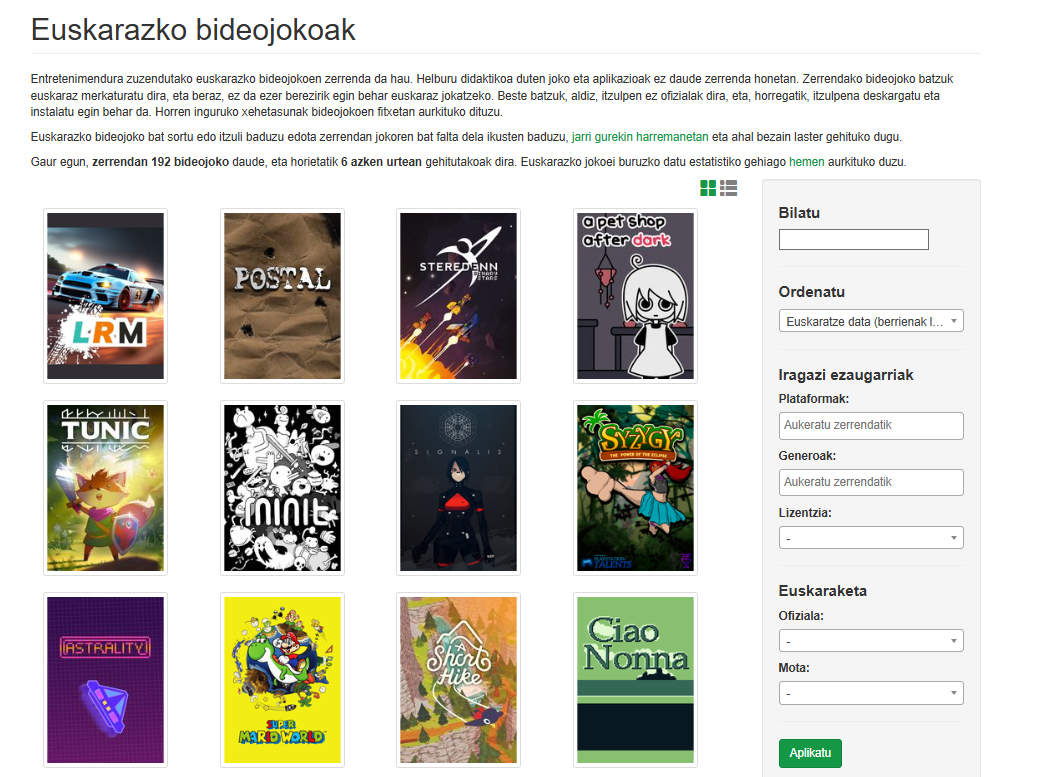Click the 'Euskarazko bideojokoak' heading
This screenshot has height=777, width=1049.
point(193,30)
